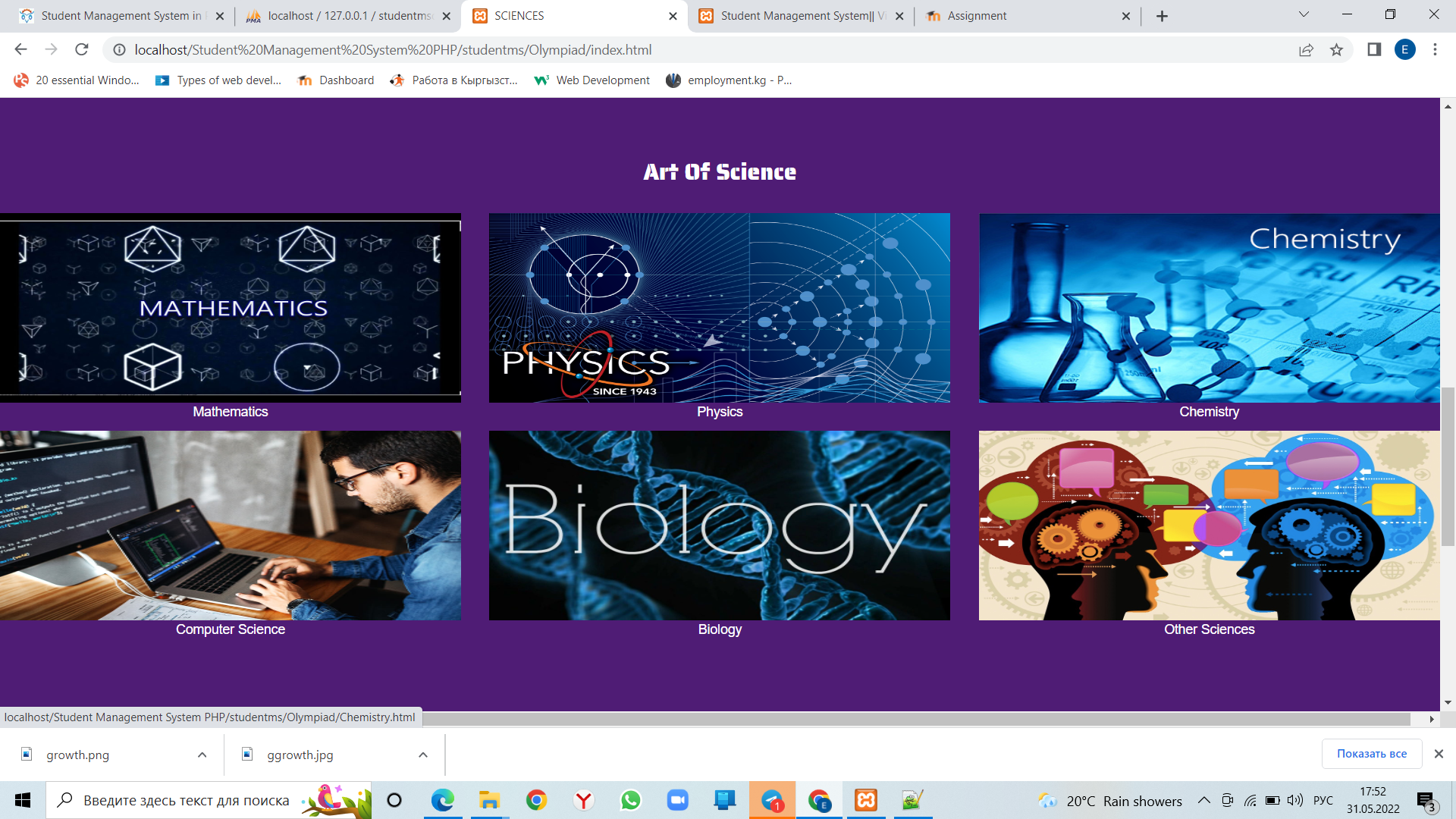Viewport: 1456px width, 819px height.
Task: Launch WhatsApp from the taskbar
Action: click(x=630, y=800)
